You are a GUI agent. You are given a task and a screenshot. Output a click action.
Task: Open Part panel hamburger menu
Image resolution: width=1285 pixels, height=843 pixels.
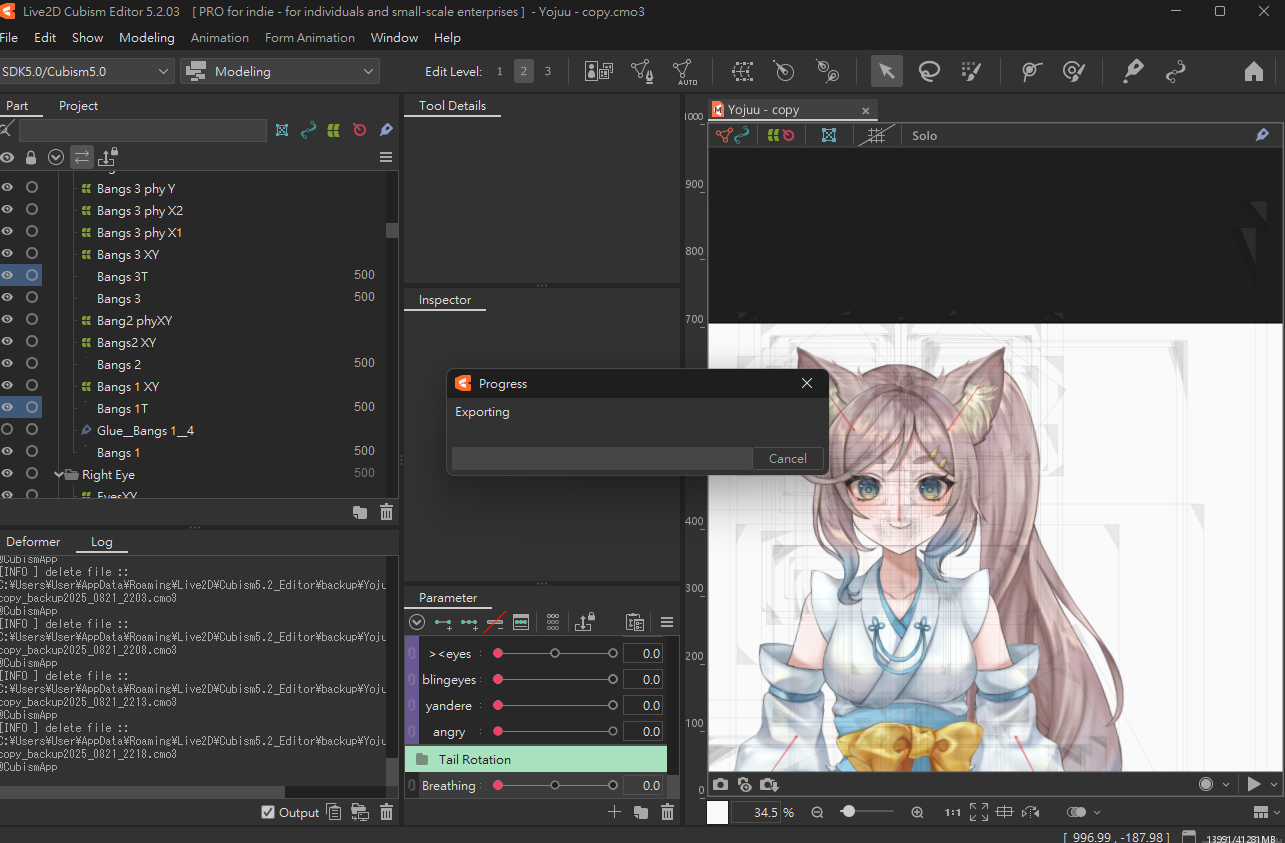coord(386,157)
